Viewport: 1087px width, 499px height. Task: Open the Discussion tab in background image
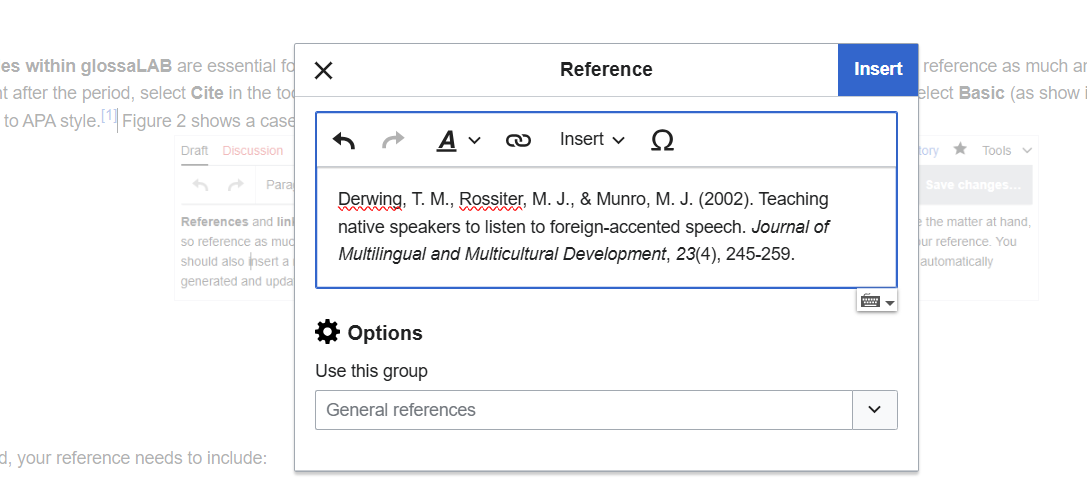(252, 151)
